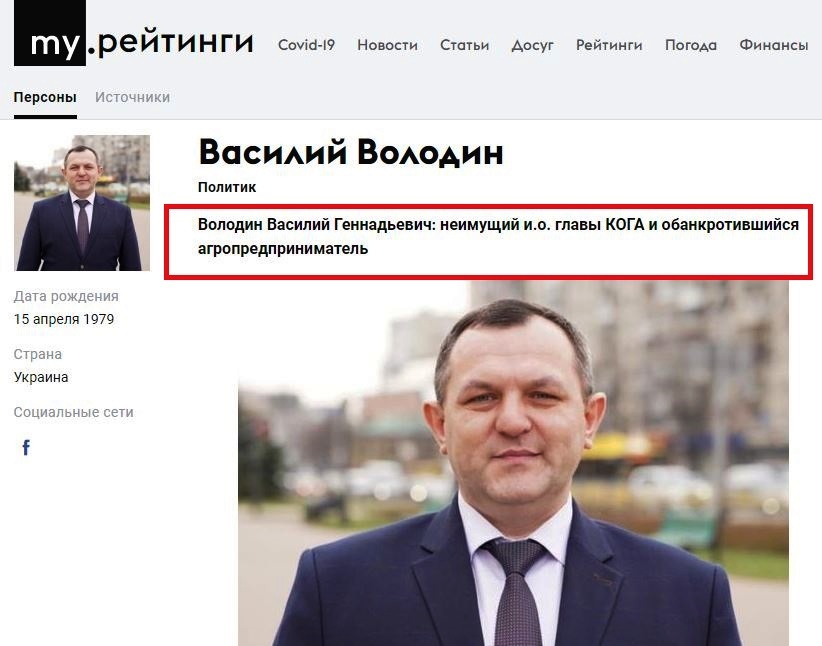Click the Василий Володин heading

[x=351, y=153]
